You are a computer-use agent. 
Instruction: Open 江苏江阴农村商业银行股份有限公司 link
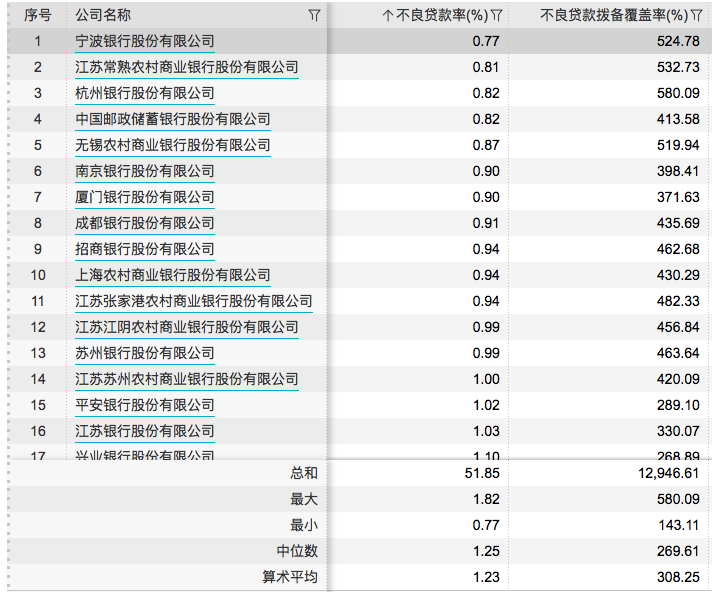point(187,327)
